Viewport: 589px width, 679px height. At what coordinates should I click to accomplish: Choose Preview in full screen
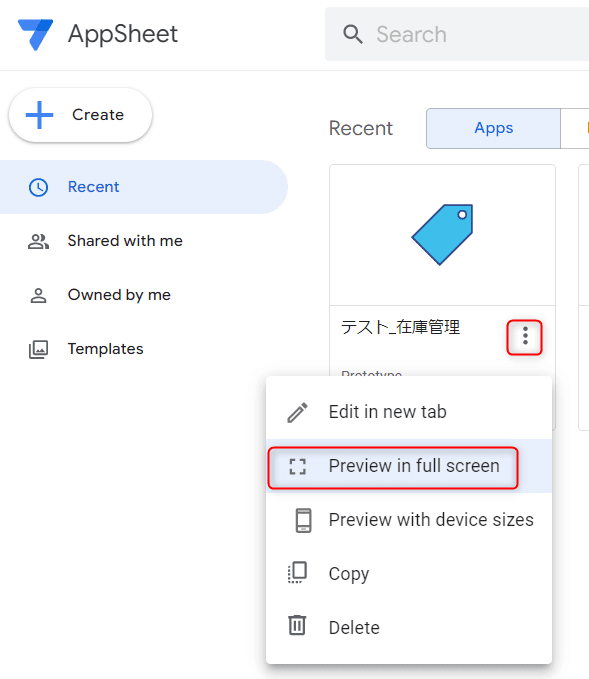[409, 466]
